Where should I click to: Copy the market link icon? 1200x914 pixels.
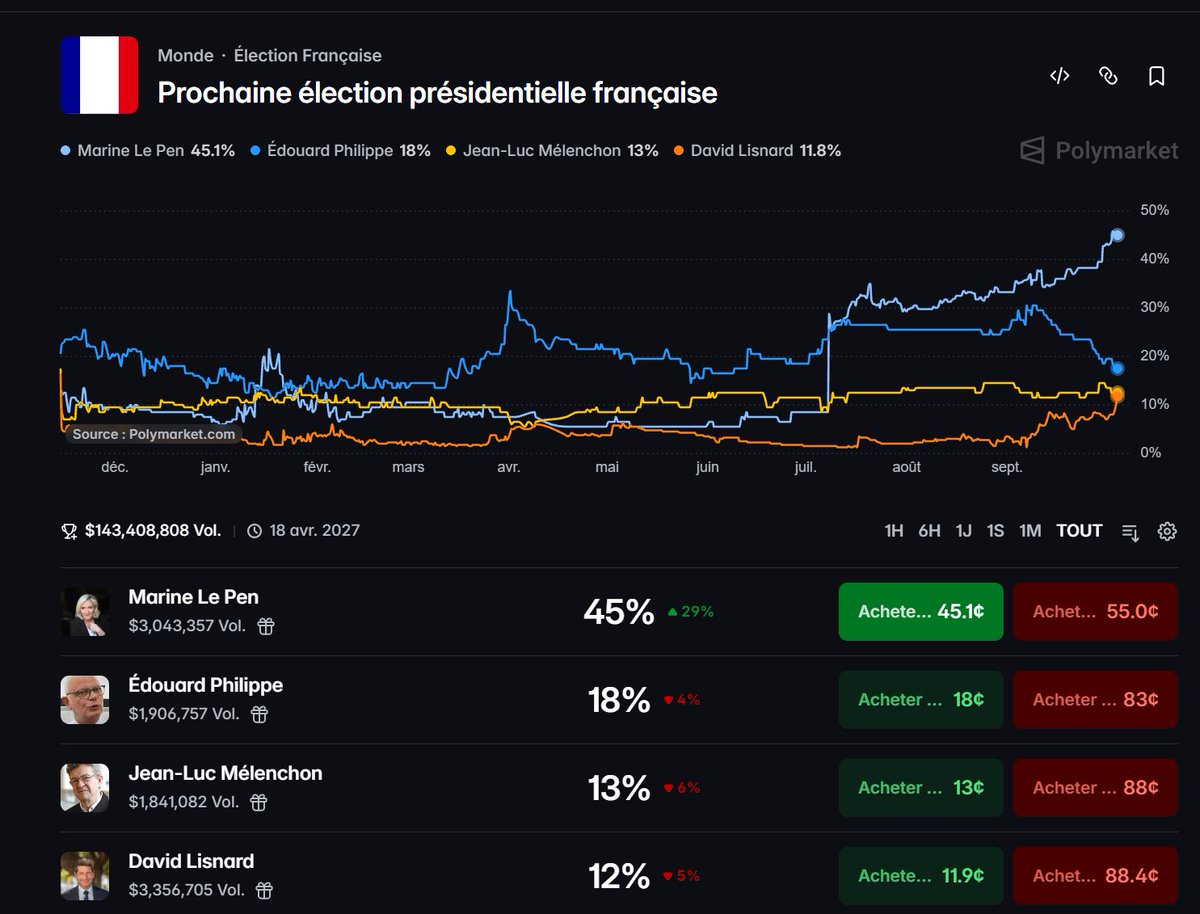coord(1108,76)
